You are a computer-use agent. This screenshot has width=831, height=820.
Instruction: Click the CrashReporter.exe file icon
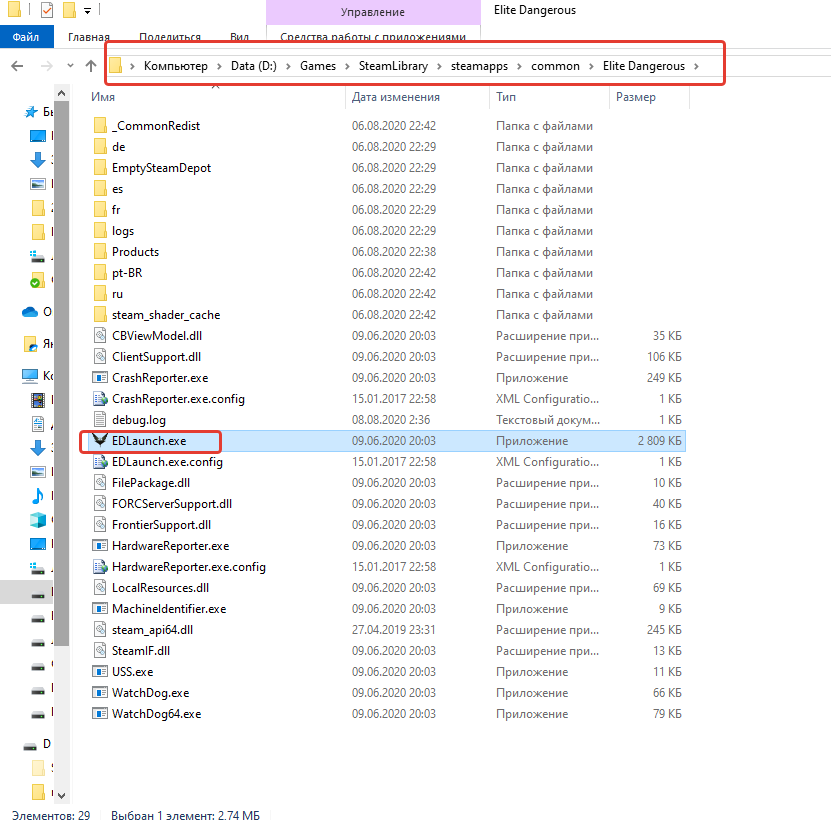coord(100,377)
